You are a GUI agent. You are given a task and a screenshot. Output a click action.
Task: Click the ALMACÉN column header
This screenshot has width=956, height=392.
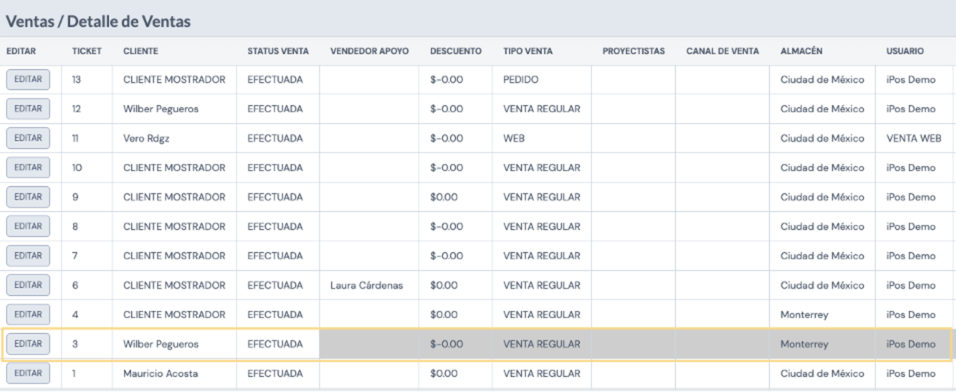click(x=801, y=51)
